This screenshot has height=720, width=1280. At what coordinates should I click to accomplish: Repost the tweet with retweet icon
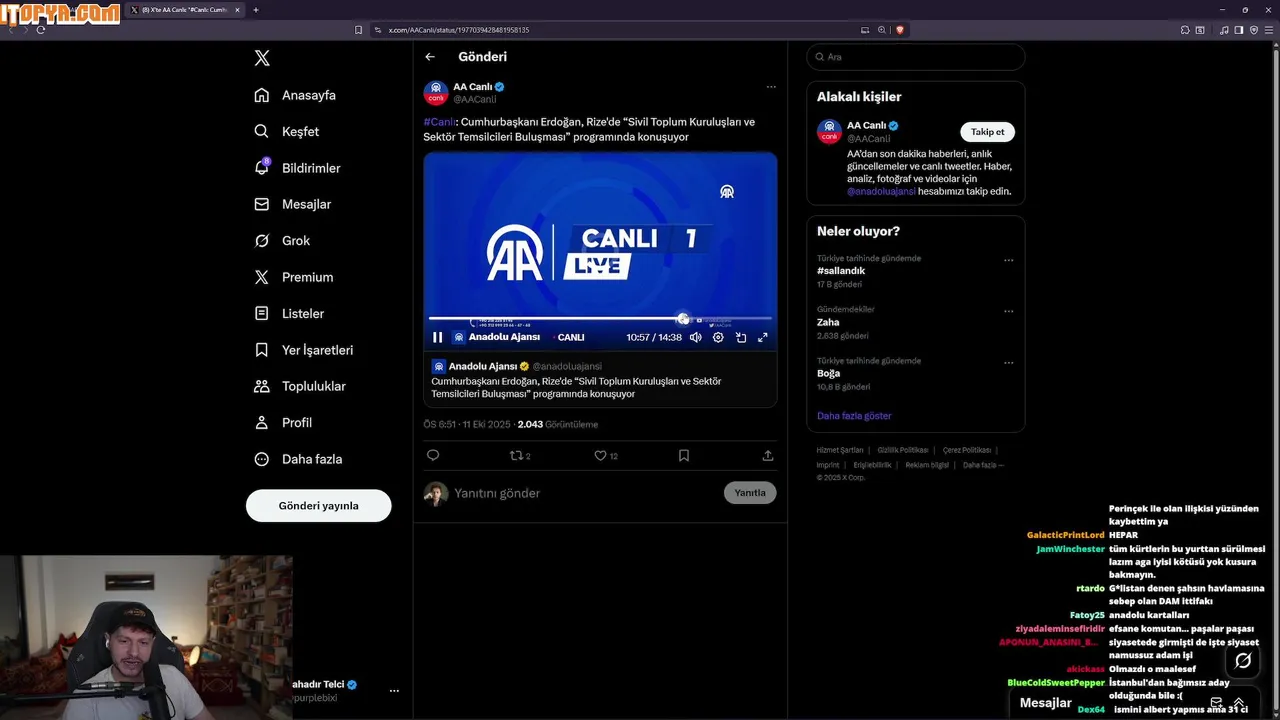click(516, 455)
